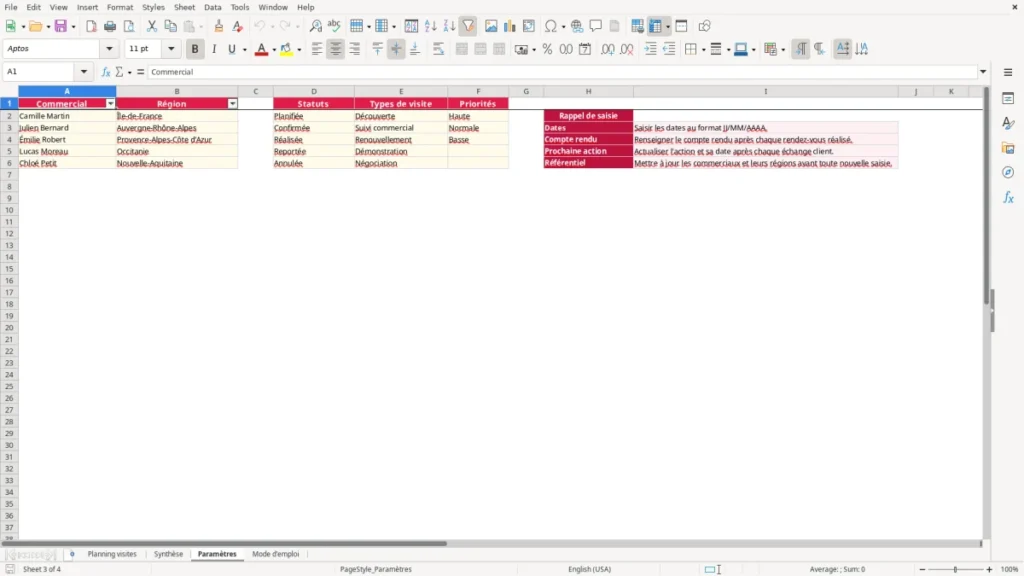Click the Cut scissors icon
This screenshot has width=1024, height=576.
pos(152,26)
